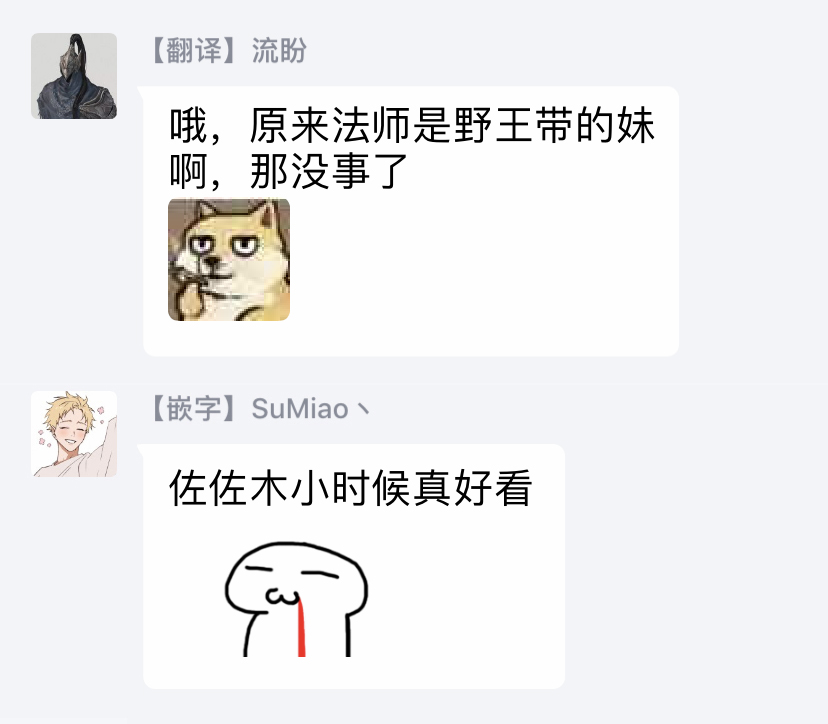View the nosebleed doodle sticker

coord(296,599)
